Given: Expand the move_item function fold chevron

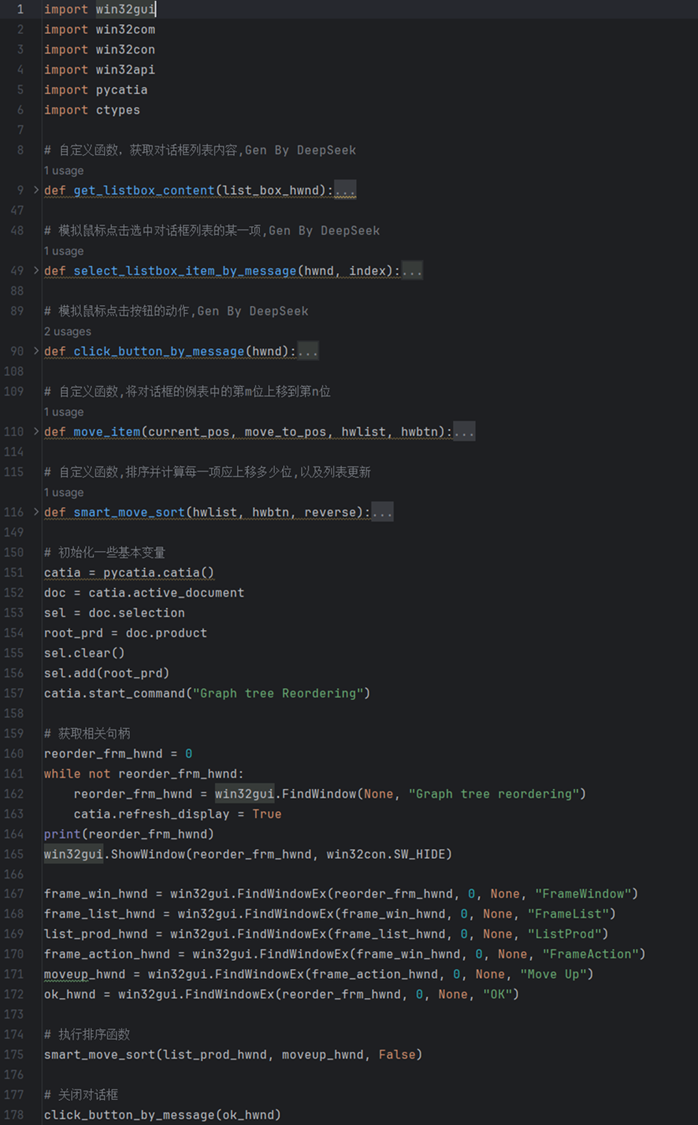Looking at the screenshot, I should [x=37, y=431].
